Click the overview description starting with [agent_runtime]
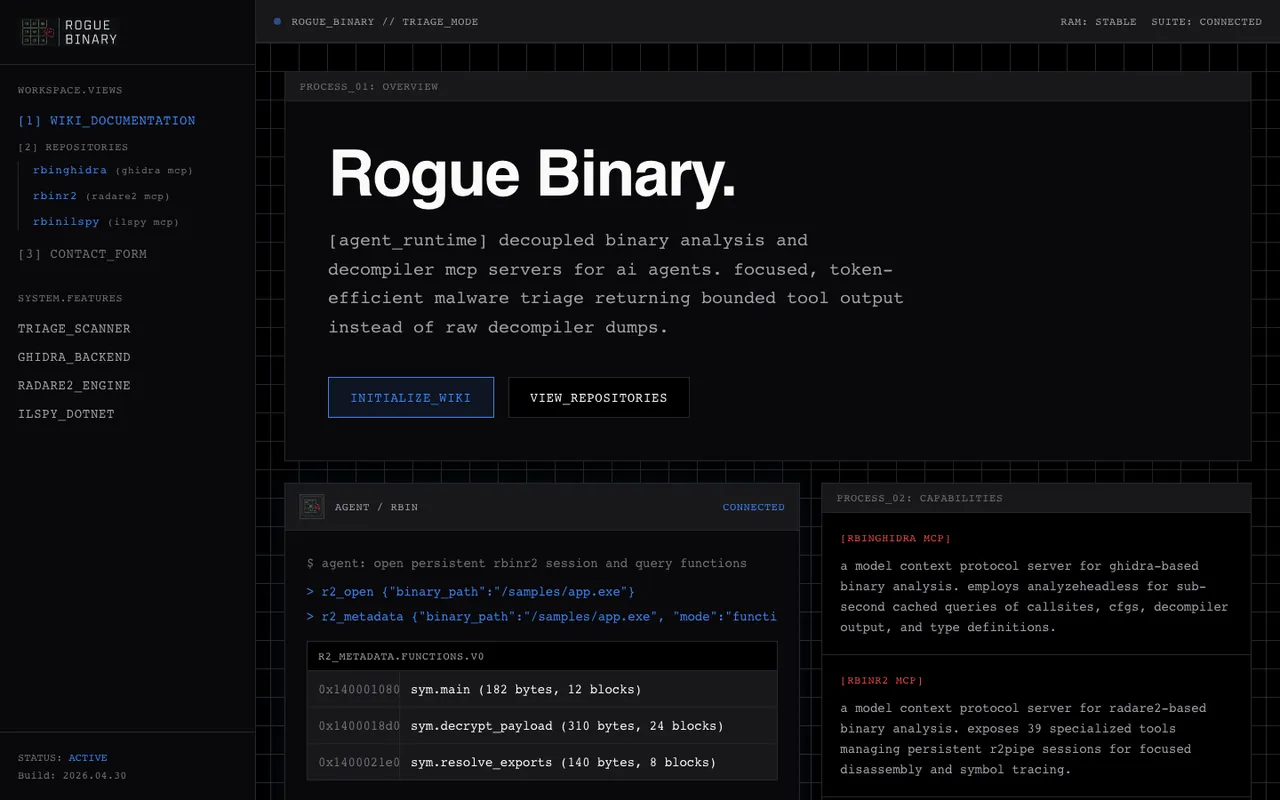This screenshot has width=1280, height=800. point(616,284)
